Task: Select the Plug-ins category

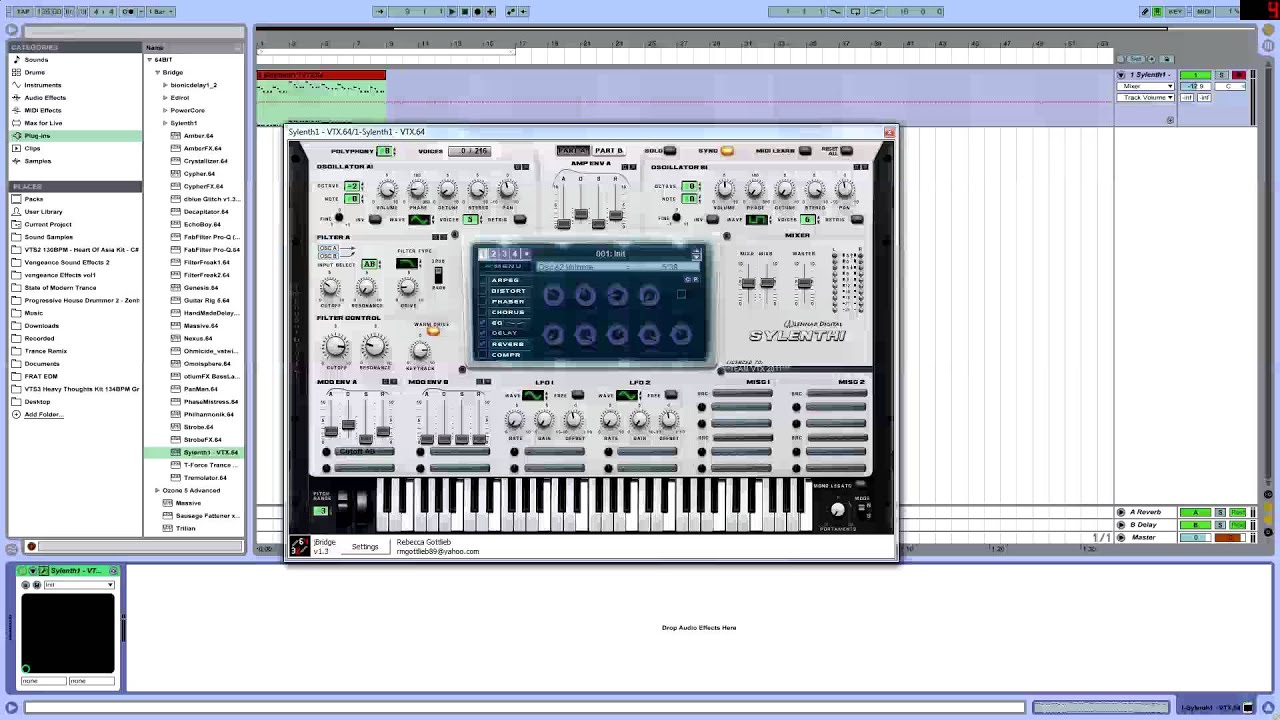Action: click(37, 135)
